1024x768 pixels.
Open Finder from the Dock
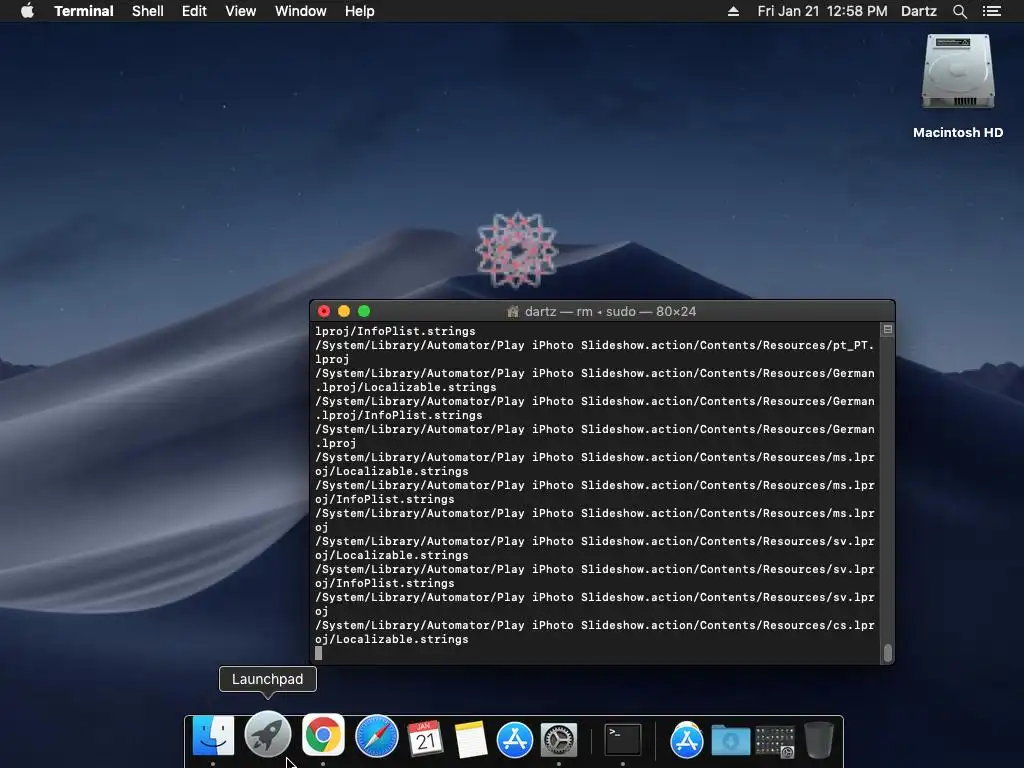(214, 737)
